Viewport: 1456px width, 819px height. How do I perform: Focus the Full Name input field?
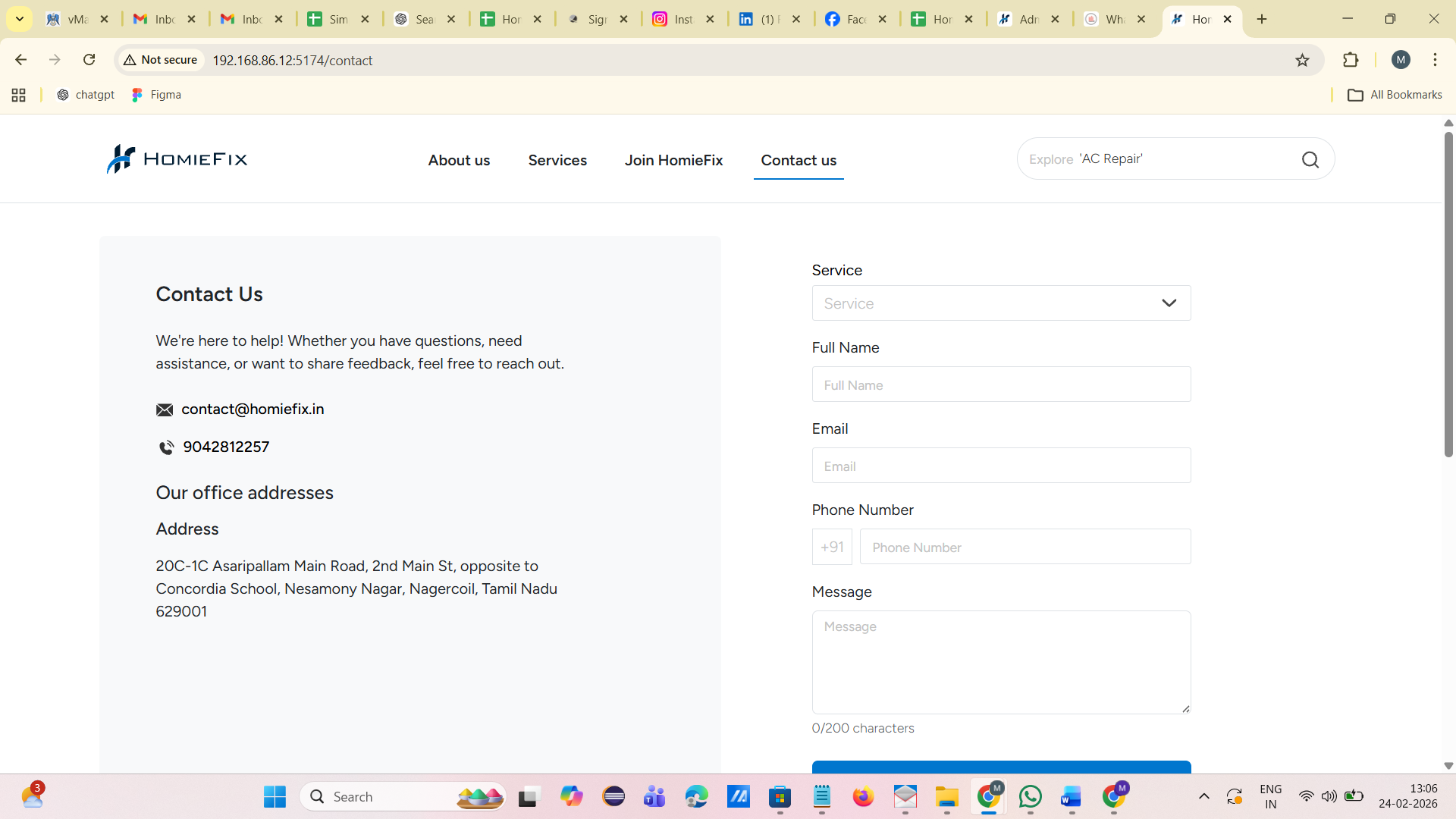[x=1001, y=384]
